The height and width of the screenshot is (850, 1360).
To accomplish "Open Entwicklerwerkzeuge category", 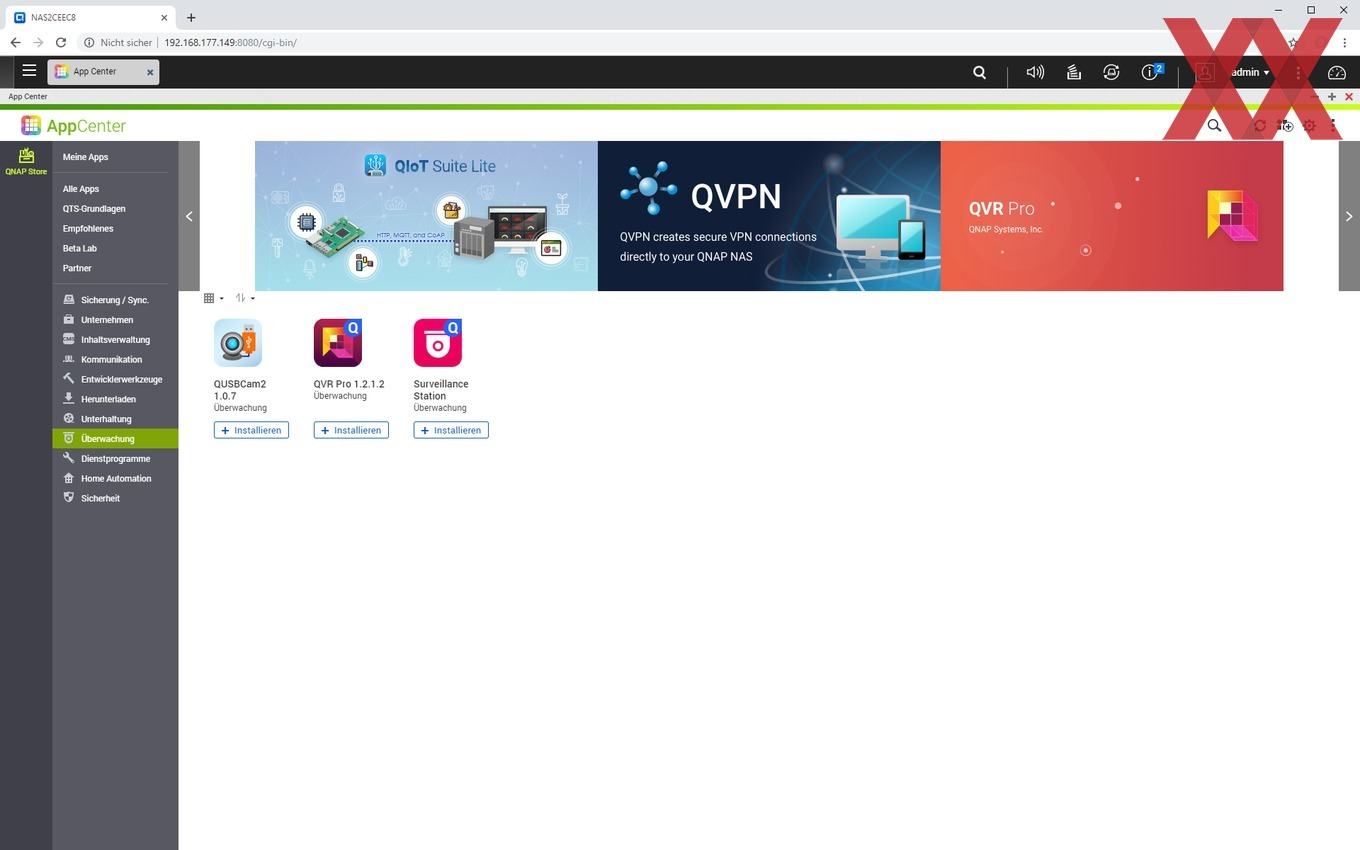I will [x=115, y=380].
